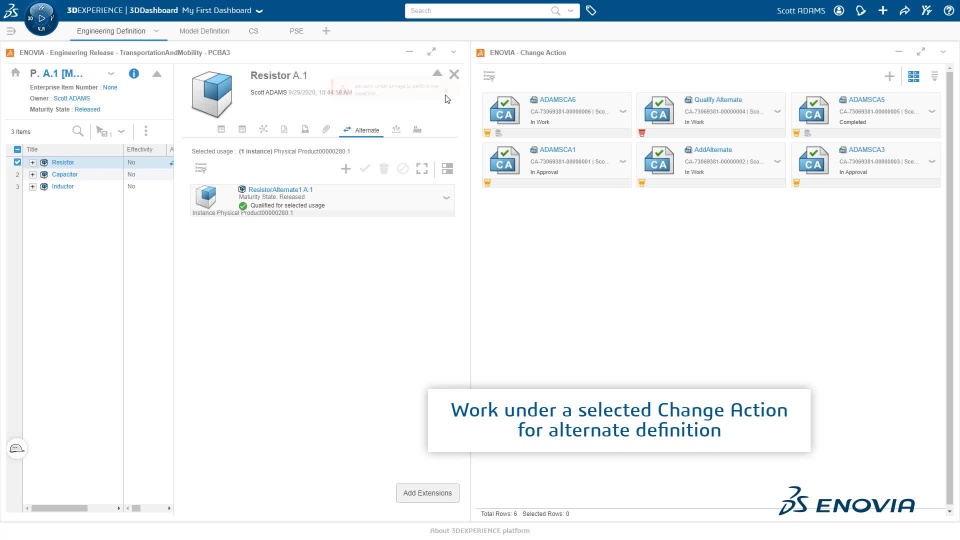Open the blue information icon

pyautogui.click(x=133, y=73)
